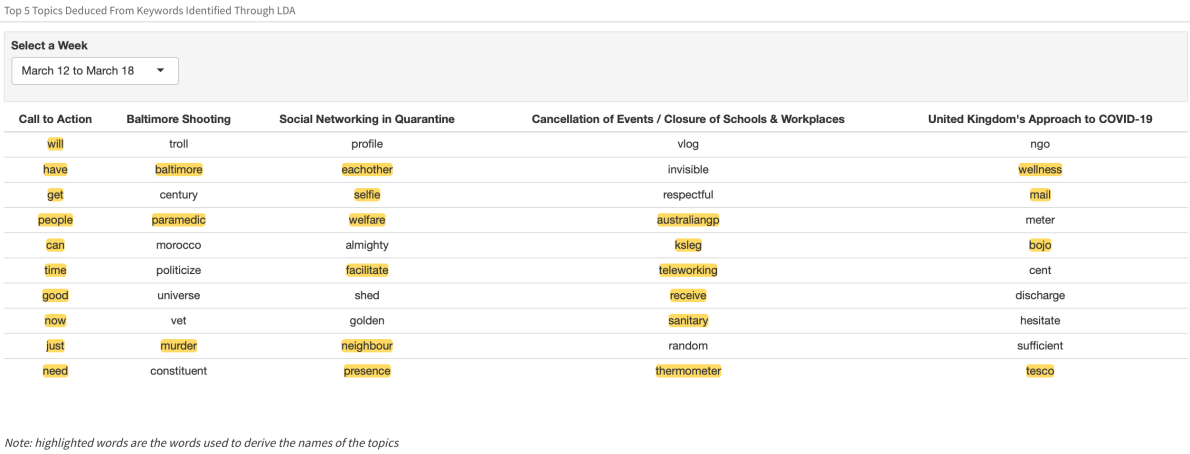Select the highlighted word 'thermometer'
1190x454 pixels.
[688, 371]
